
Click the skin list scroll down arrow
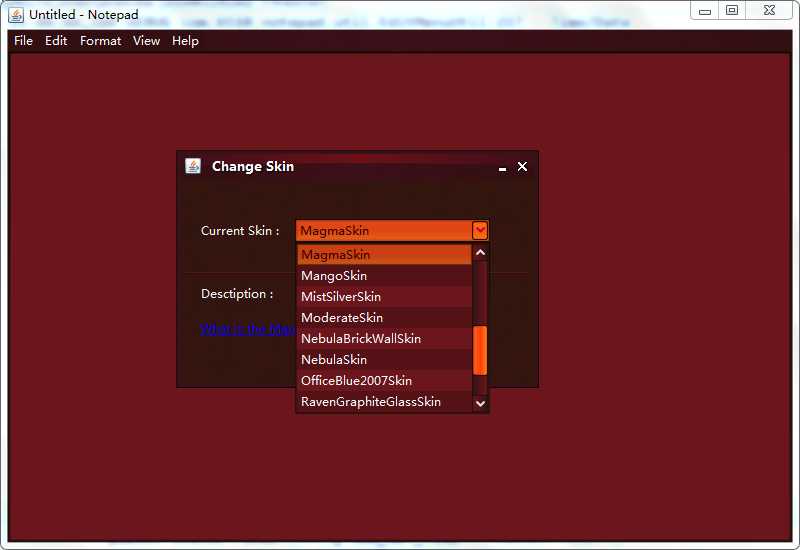tap(480, 403)
